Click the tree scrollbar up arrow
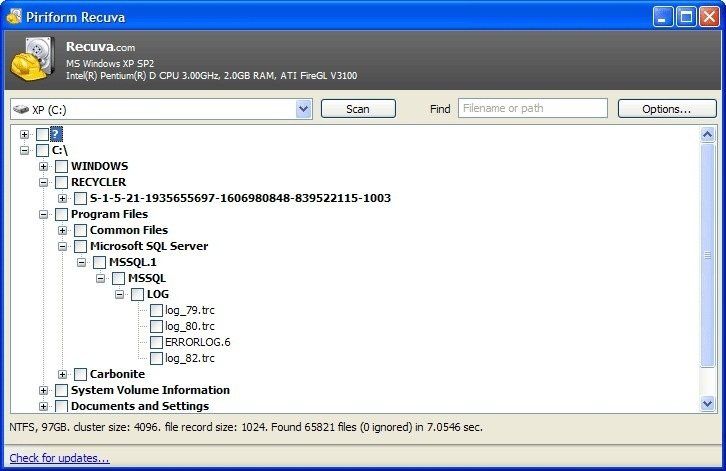The width and height of the screenshot is (726, 471). click(x=707, y=135)
